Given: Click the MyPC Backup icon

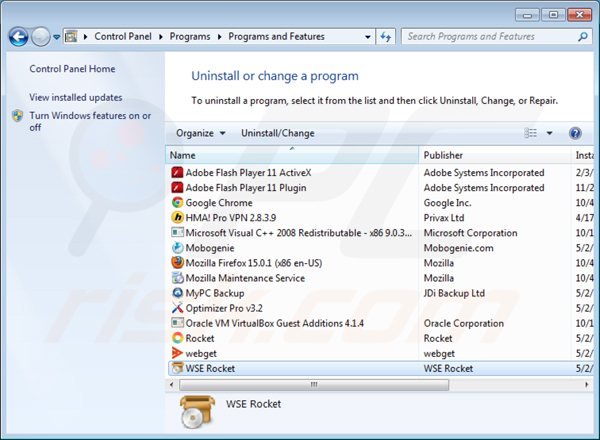Looking at the screenshot, I should point(177,293).
